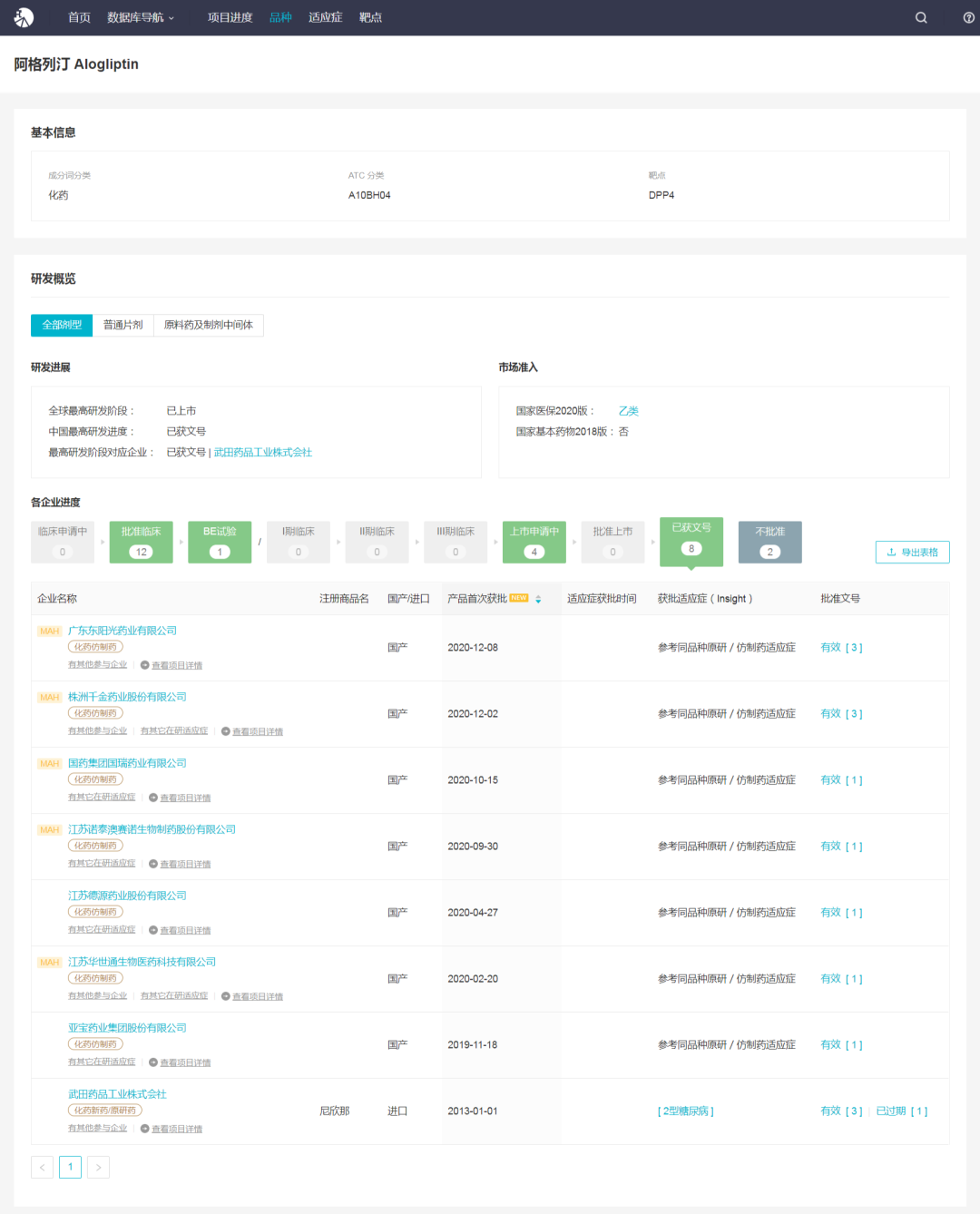
Task: Click the A10BH04 ATC classification value
Action: pos(369,195)
